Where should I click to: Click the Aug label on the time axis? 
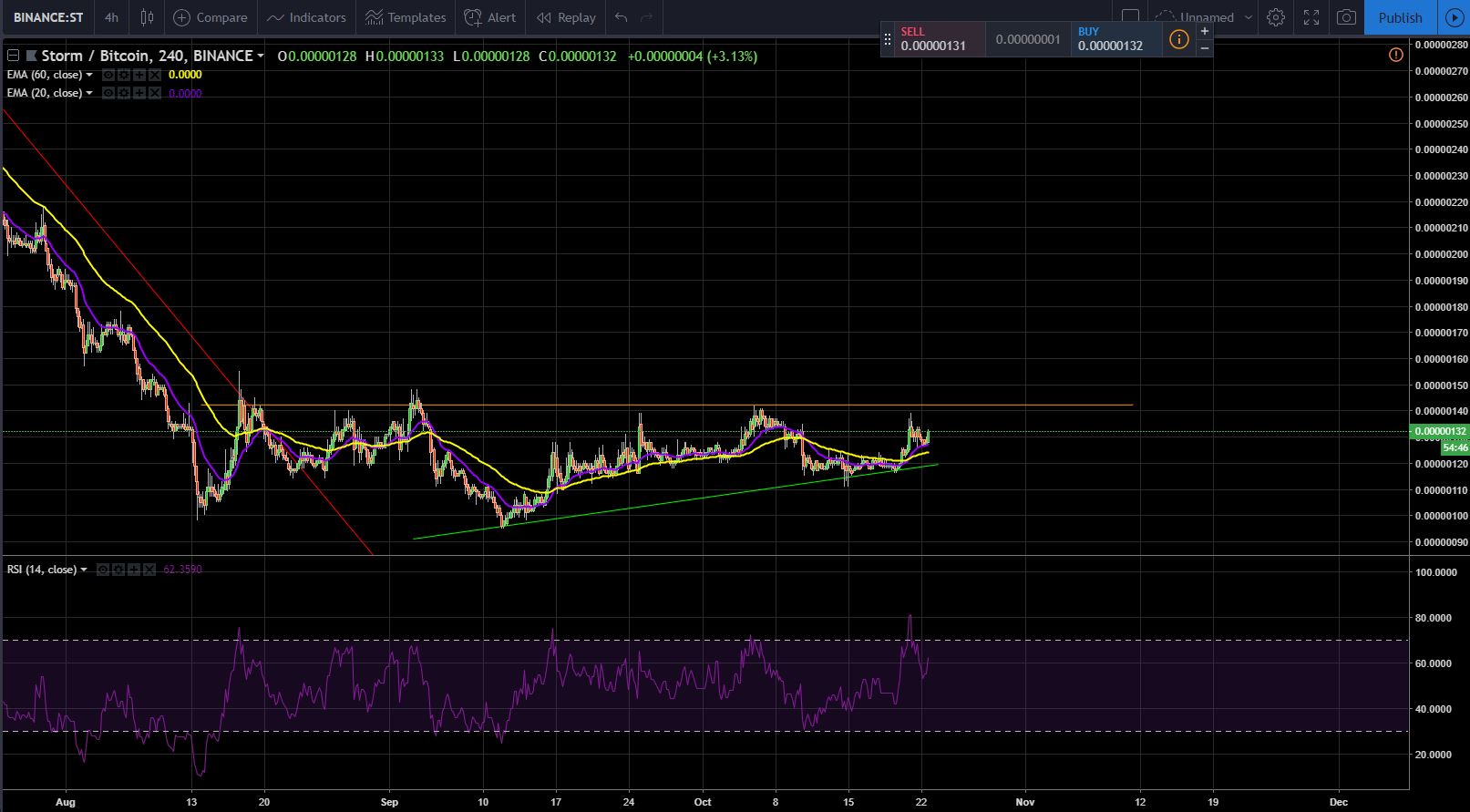coord(65,803)
